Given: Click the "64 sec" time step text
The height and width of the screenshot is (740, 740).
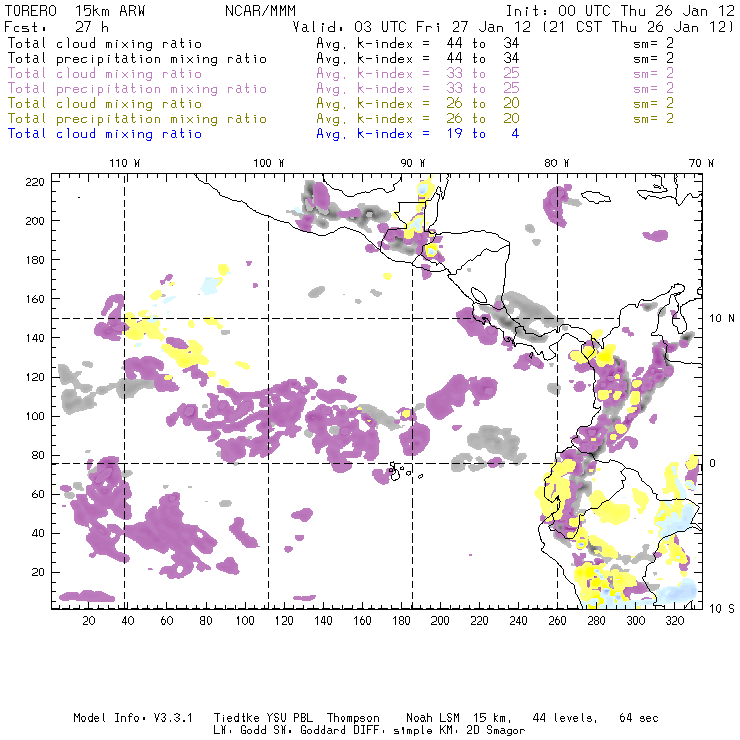Looking at the screenshot, I should click(639, 718).
